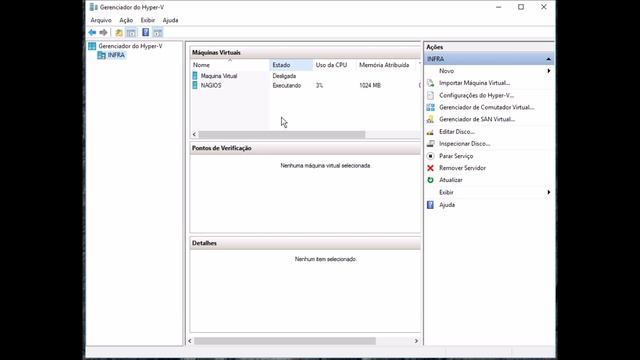This screenshot has width=640, height=360.
Task: Click the Gerenciador de Comutador Virtual icon
Action: (x=430, y=107)
